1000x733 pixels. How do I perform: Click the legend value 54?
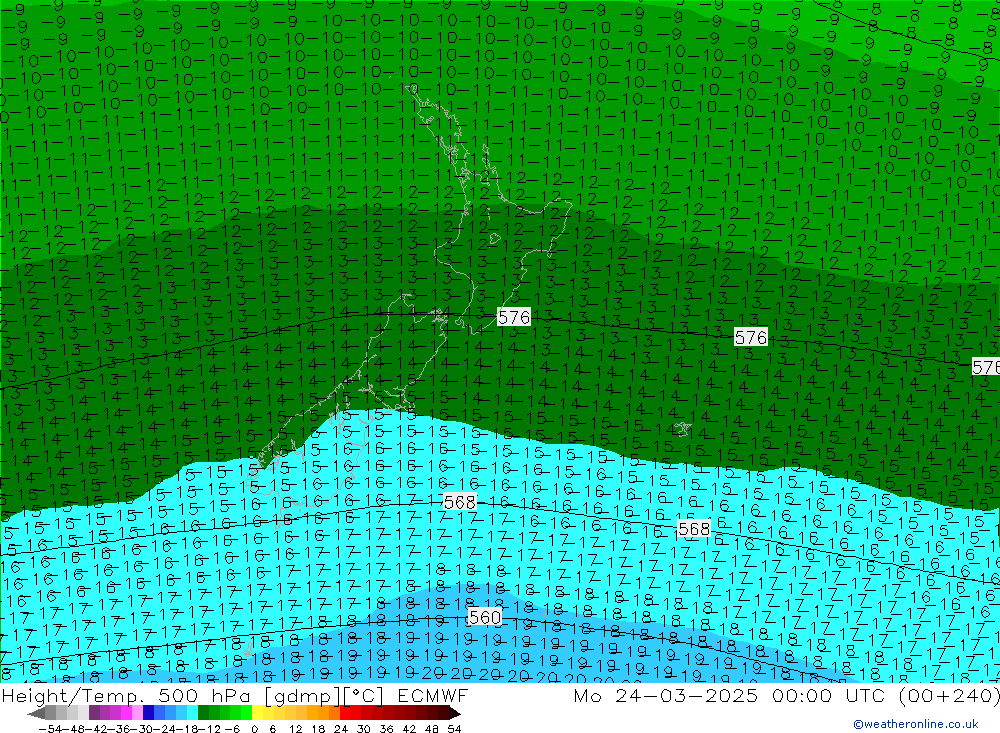coord(454,729)
